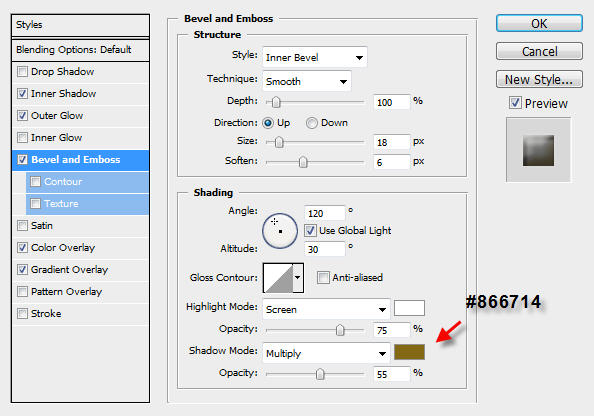Click the Angle value field showing 120

coord(325,213)
